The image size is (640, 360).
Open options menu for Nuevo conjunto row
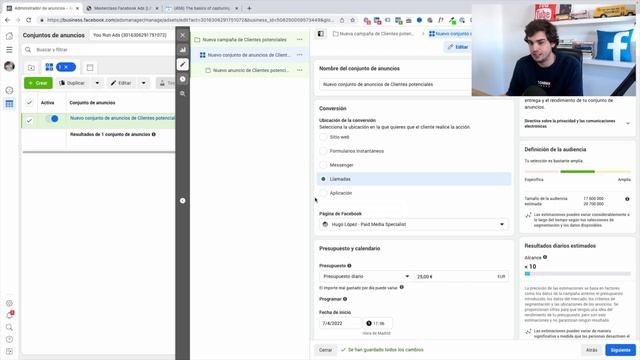tap(300, 55)
